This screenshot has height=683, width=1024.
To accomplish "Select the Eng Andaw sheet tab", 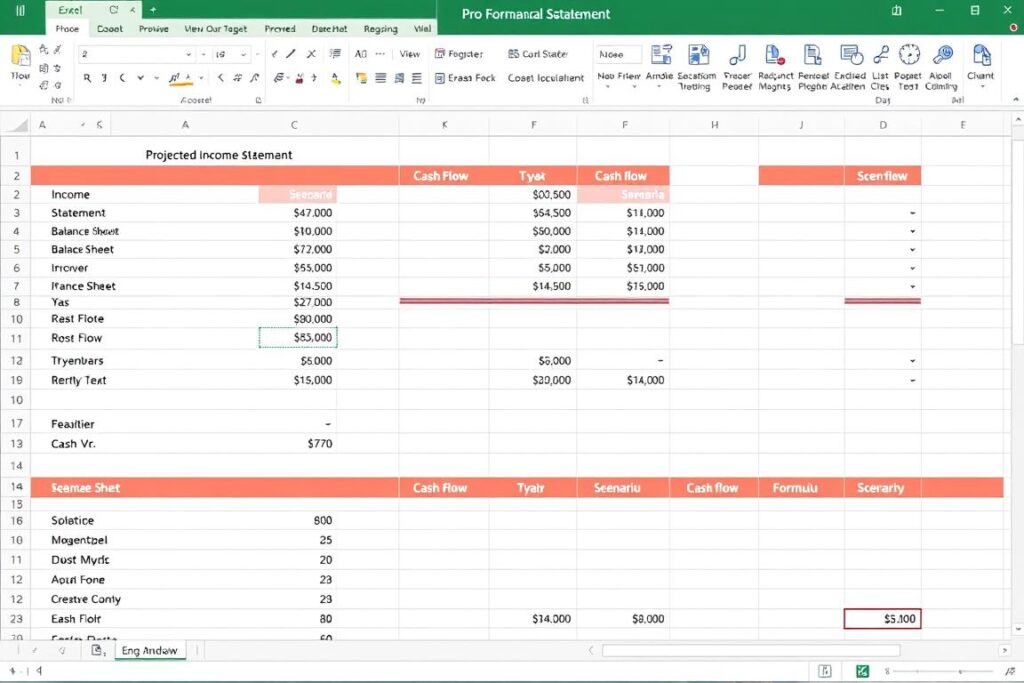I will (x=150, y=650).
